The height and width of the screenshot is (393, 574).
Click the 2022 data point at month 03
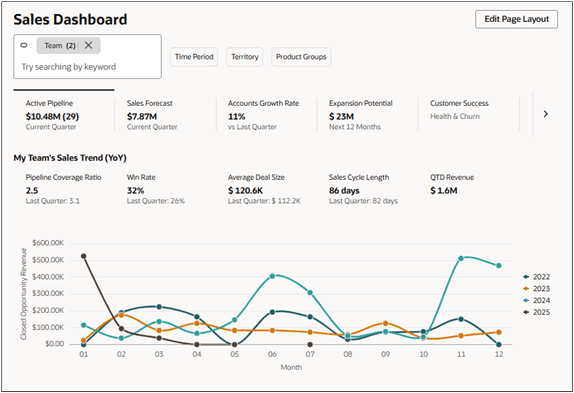coord(159,307)
